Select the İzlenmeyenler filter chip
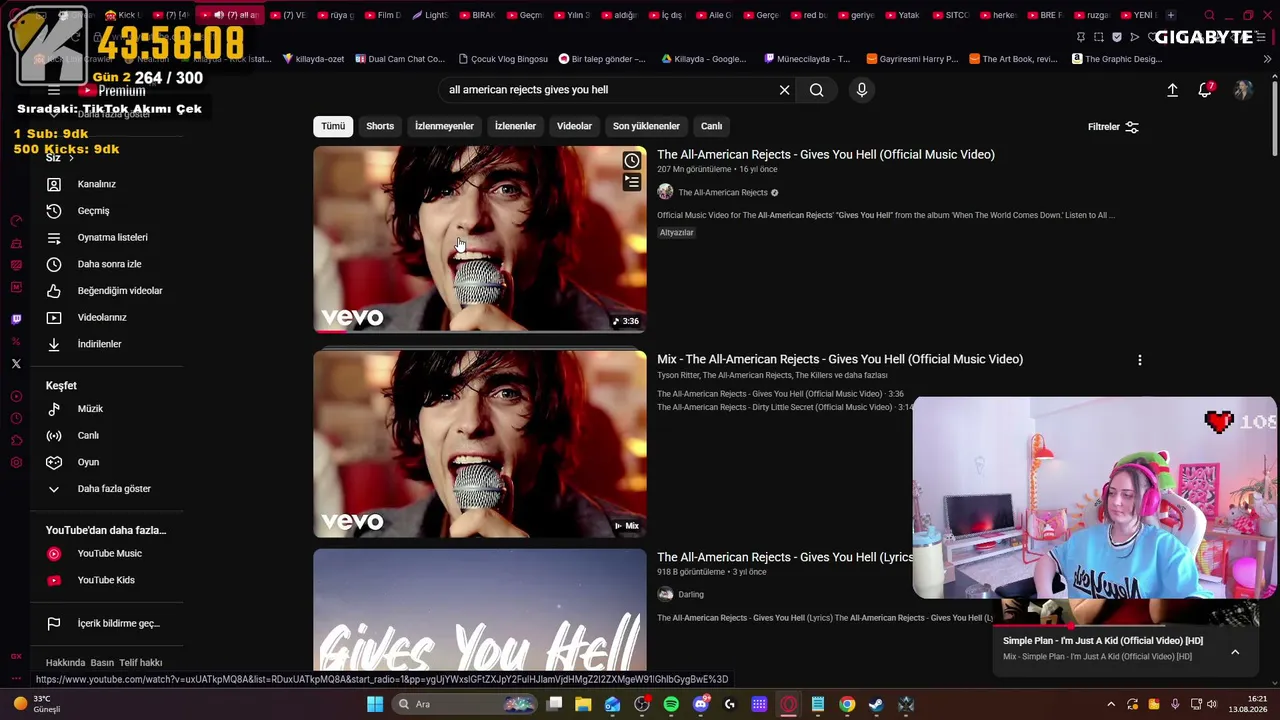The image size is (1280, 720). (444, 126)
